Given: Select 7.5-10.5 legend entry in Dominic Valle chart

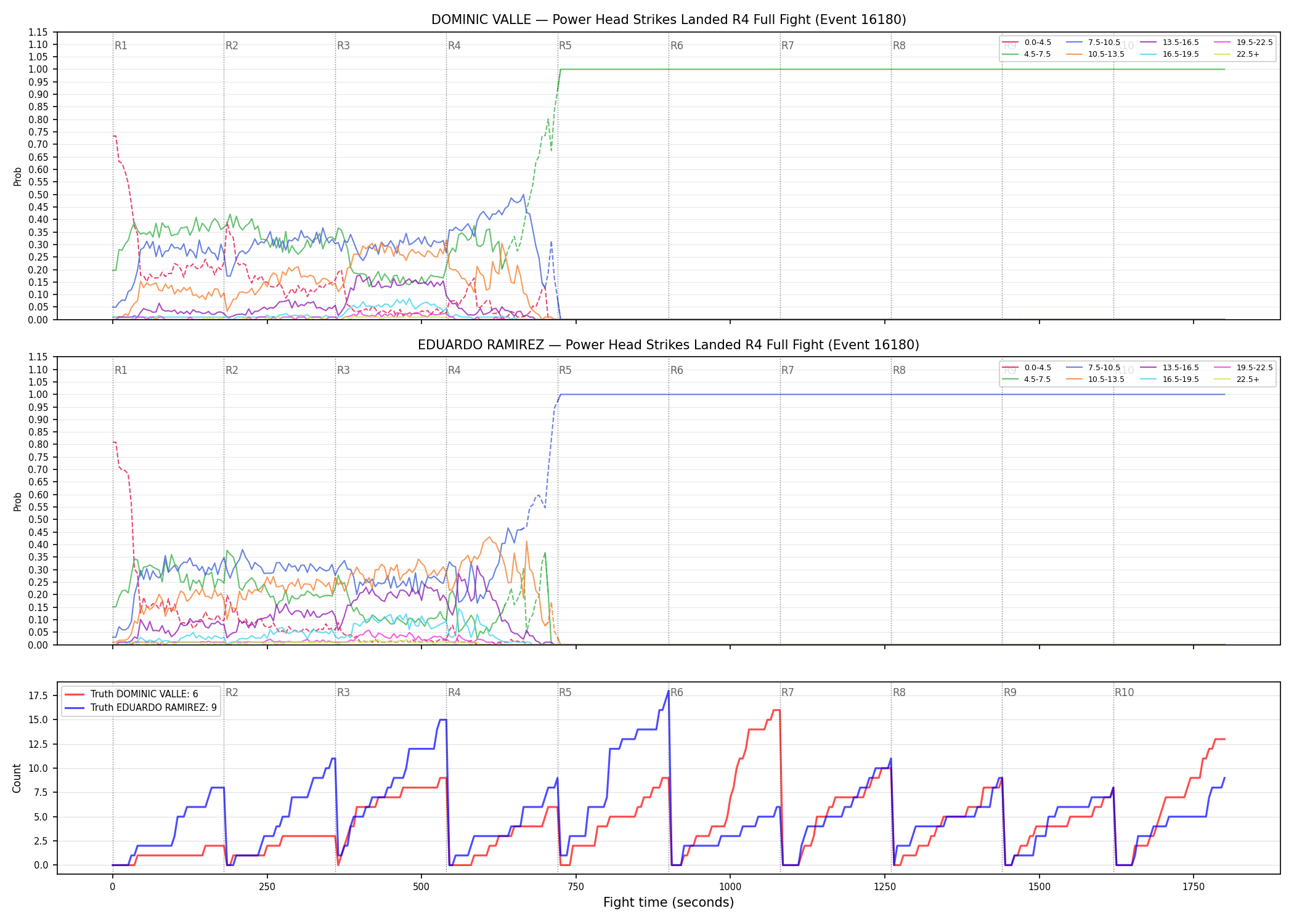Looking at the screenshot, I should 1093,43.
